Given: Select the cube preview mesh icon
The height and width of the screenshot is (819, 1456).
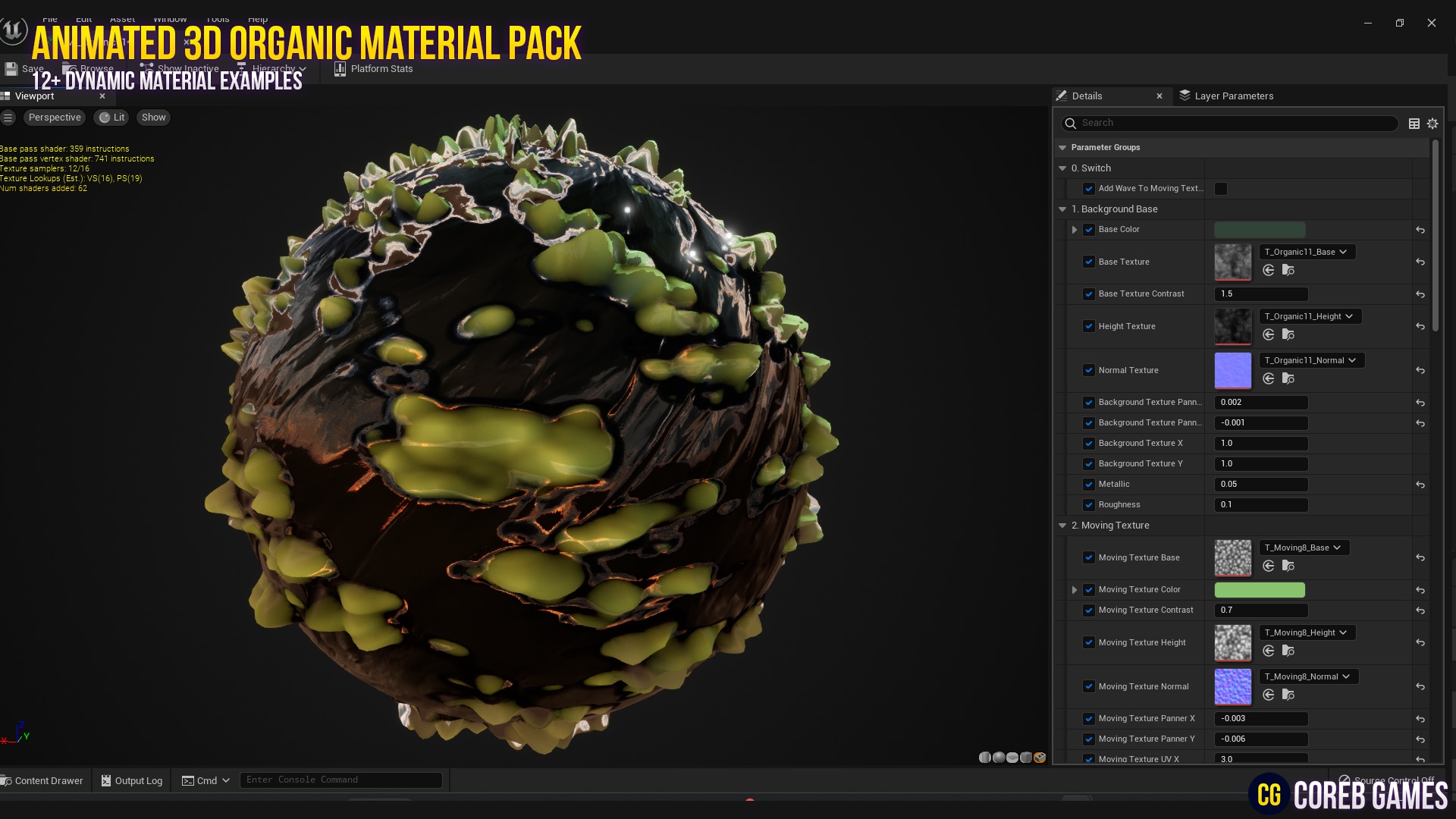Looking at the screenshot, I should coord(1025,758).
